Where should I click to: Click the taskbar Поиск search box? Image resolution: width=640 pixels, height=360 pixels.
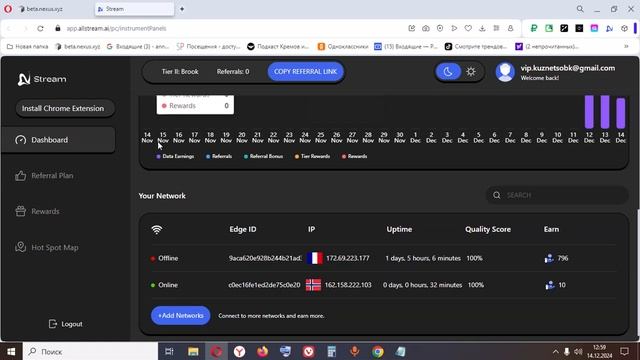[90, 351]
